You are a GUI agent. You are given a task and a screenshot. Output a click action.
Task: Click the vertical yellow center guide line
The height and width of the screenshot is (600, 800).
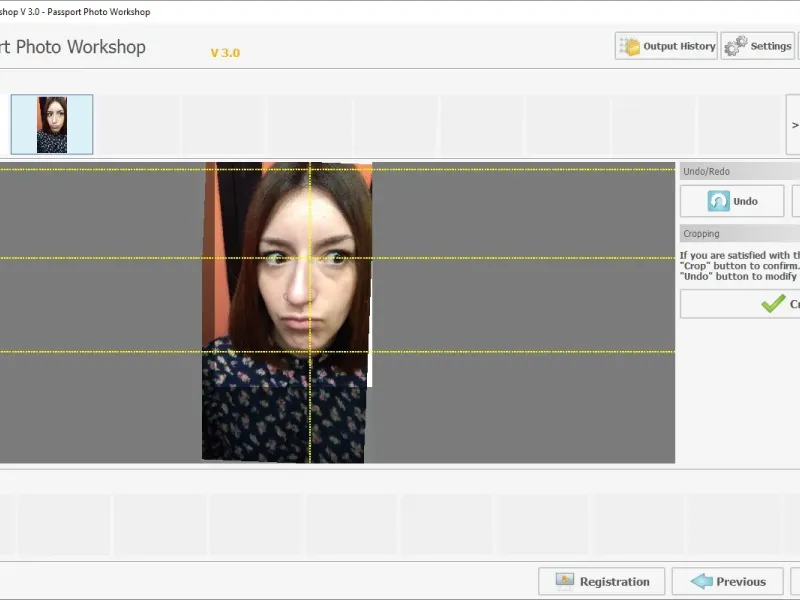pos(310,420)
